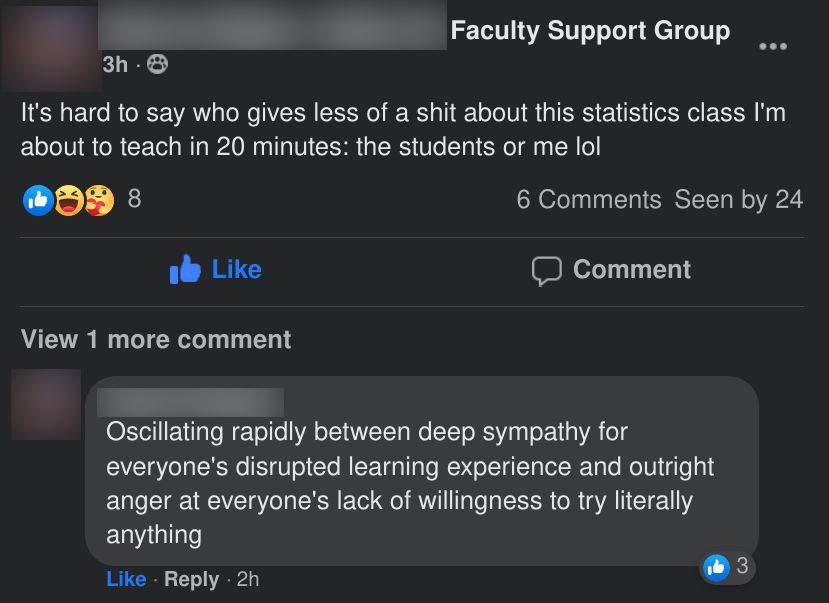Click the blue thumbs-up reaction icon
This screenshot has height=603, width=829.
tap(37, 200)
